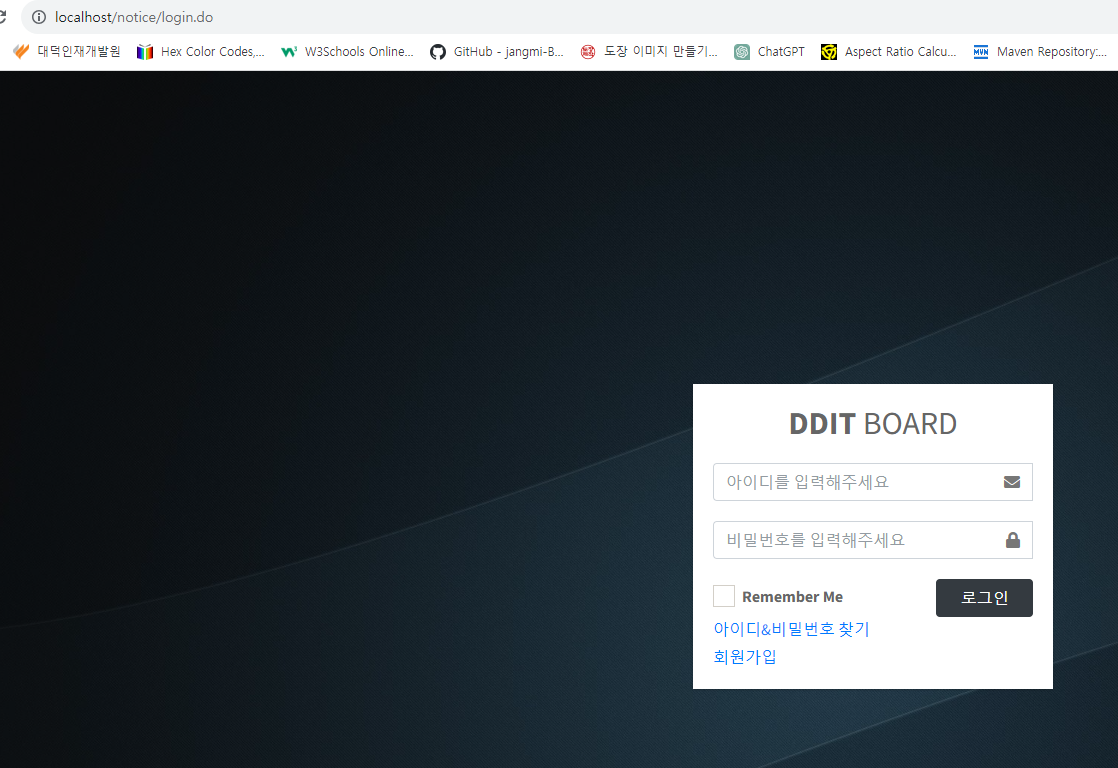This screenshot has width=1118, height=768.
Task: Click the Aspect Ratio Calculator yellow favicon
Action: [x=829, y=51]
